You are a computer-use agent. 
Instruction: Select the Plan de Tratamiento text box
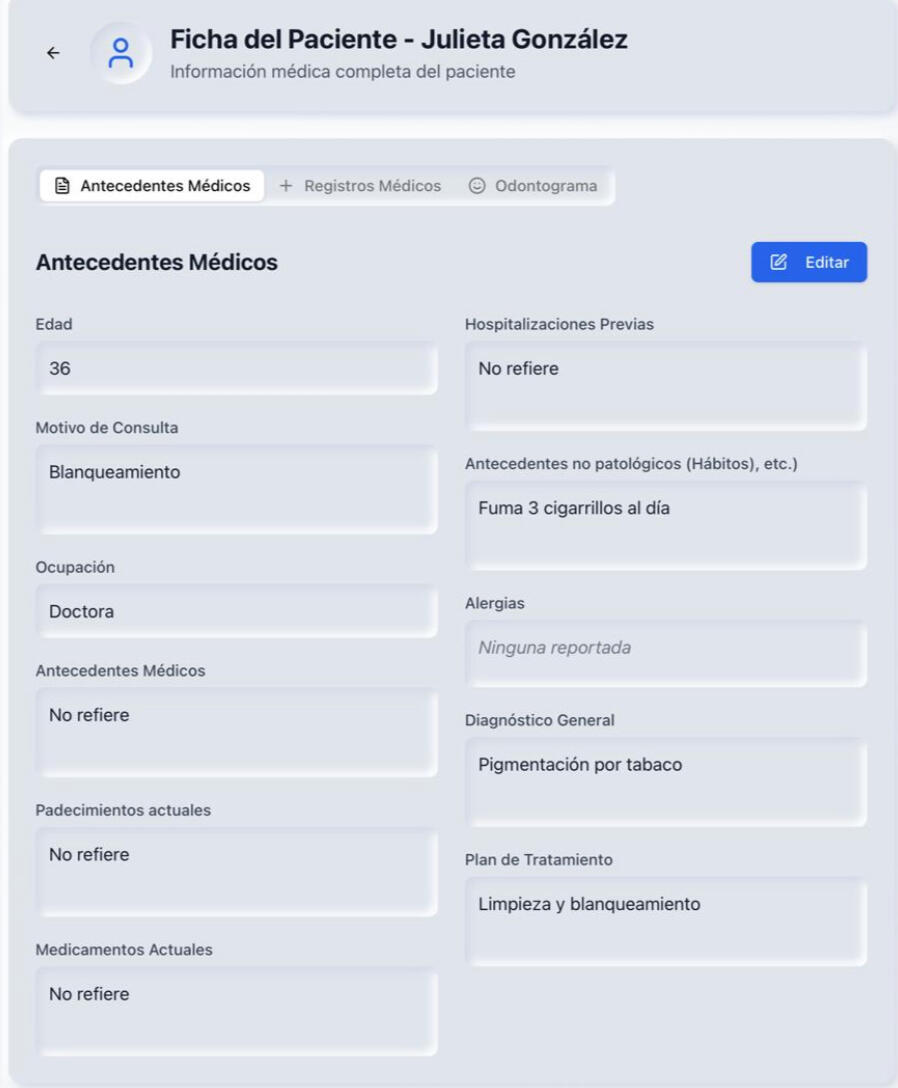point(666,921)
